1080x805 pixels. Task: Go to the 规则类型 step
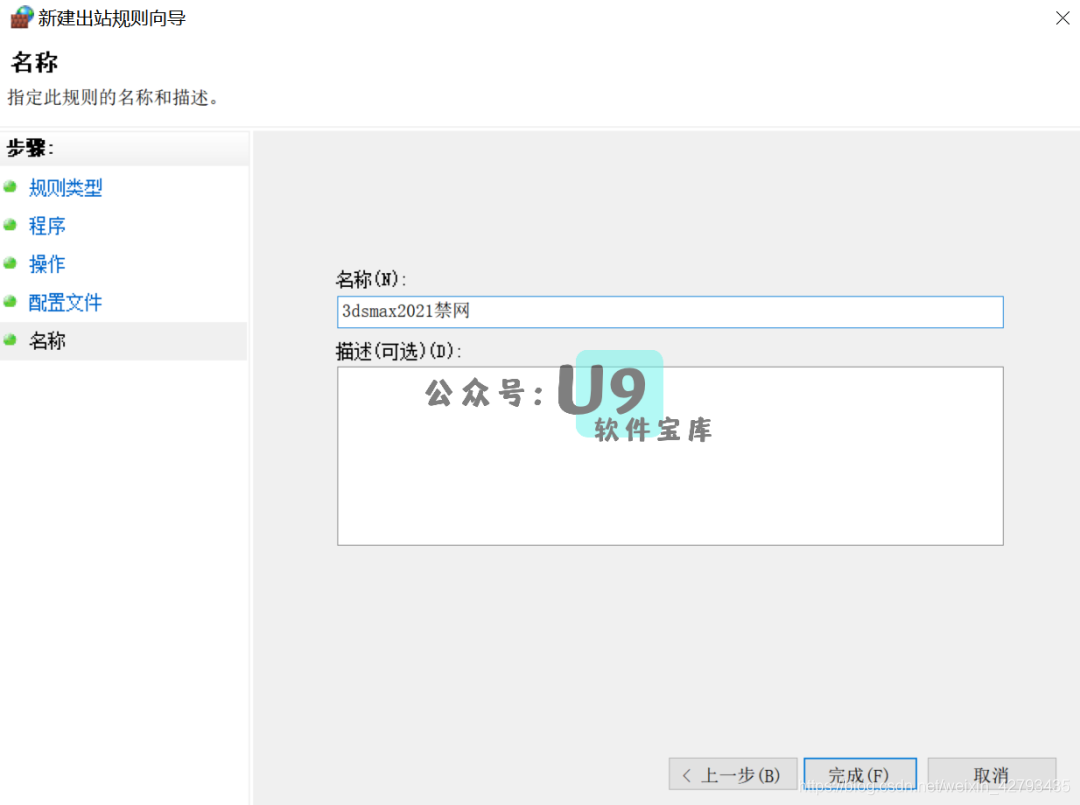(65, 188)
